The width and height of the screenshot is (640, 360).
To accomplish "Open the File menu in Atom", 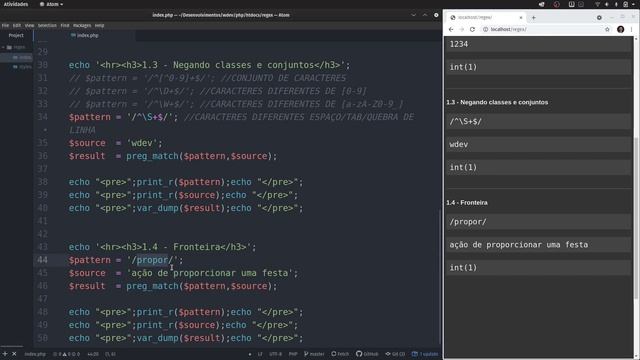I will pyautogui.click(x=5, y=25).
